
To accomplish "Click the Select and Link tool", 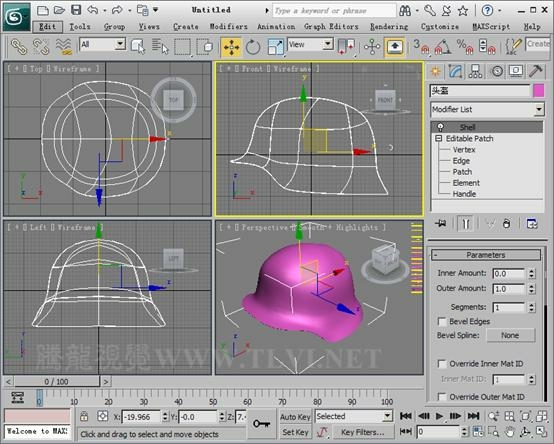I will pos(18,46).
